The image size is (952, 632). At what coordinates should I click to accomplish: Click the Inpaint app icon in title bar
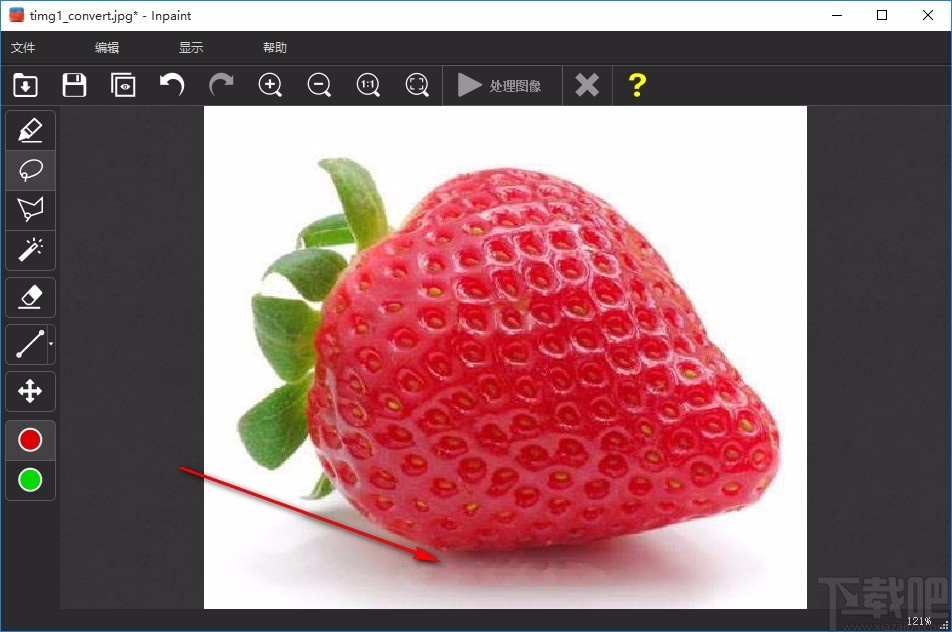[x=16, y=15]
